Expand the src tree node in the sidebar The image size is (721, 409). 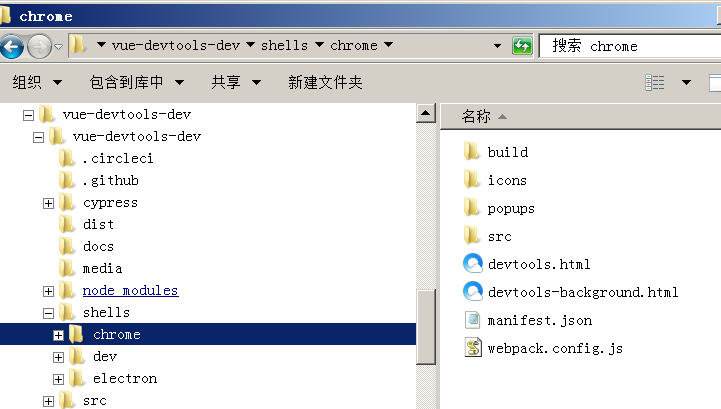(x=48, y=401)
